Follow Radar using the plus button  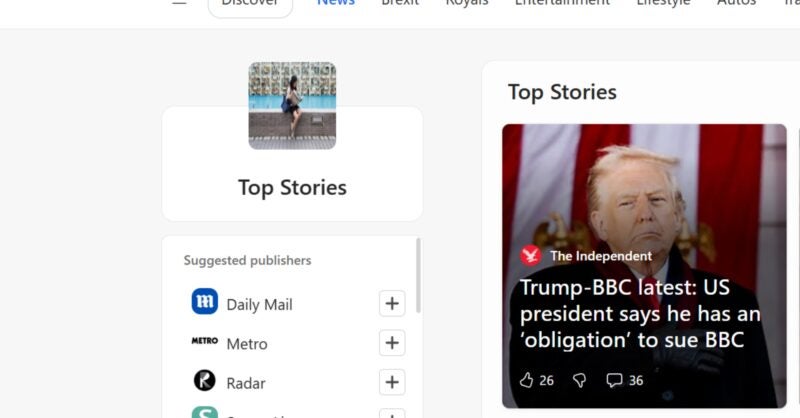click(392, 382)
